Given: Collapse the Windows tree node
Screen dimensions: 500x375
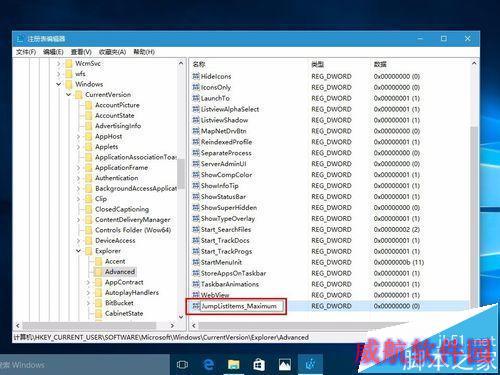Looking at the screenshot, I should pyautogui.click(x=59, y=84).
